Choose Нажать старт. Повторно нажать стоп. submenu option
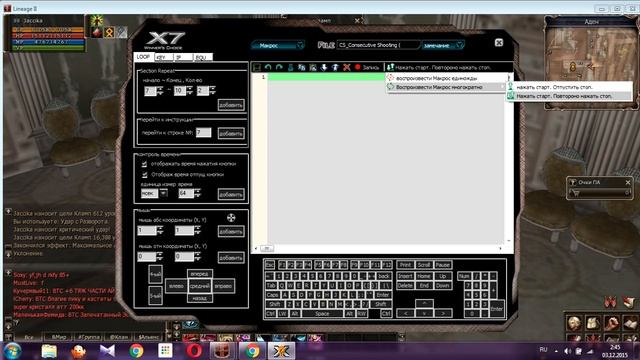 click(x=569, y=96)
